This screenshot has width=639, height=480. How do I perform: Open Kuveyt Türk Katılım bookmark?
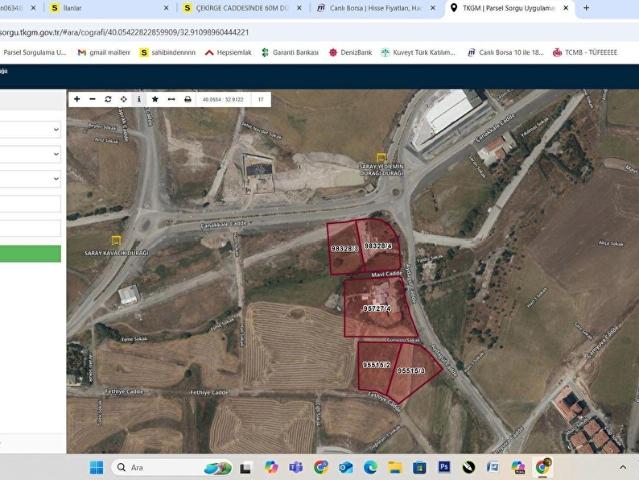(418, 53)
